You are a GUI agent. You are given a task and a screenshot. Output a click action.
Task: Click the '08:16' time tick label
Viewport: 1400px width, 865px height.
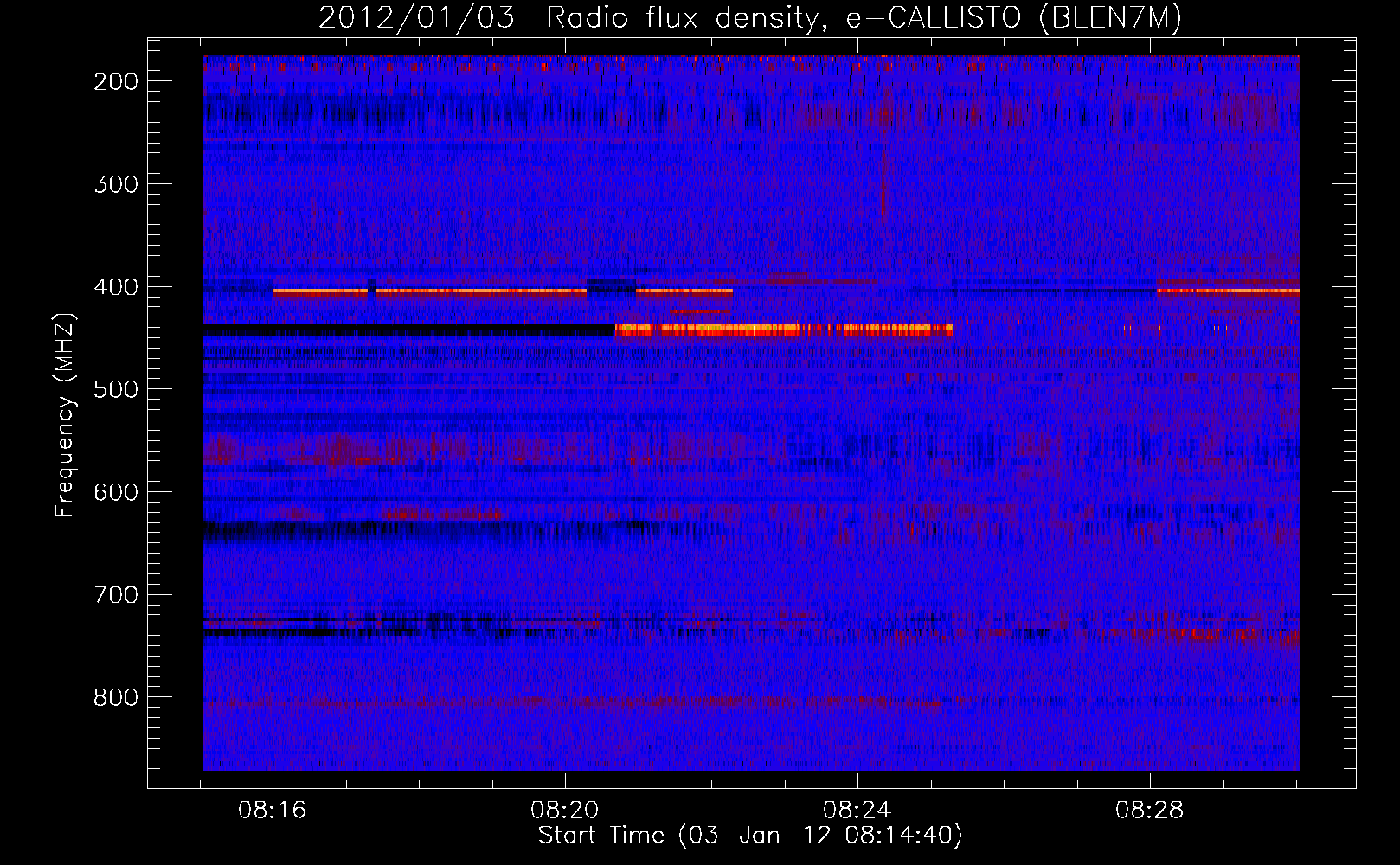273,811
